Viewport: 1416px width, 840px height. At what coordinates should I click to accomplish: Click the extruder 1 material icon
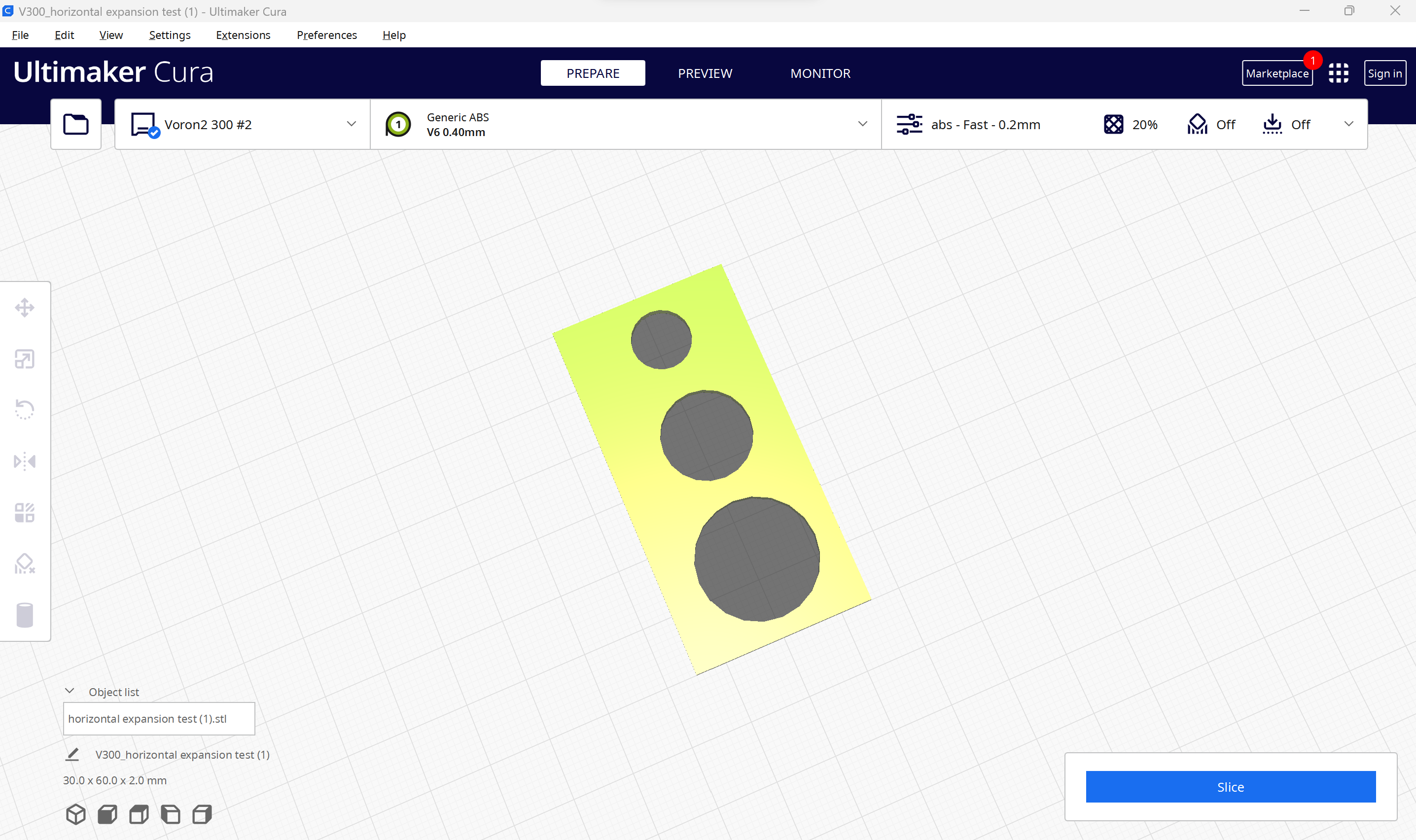[398, 125]
